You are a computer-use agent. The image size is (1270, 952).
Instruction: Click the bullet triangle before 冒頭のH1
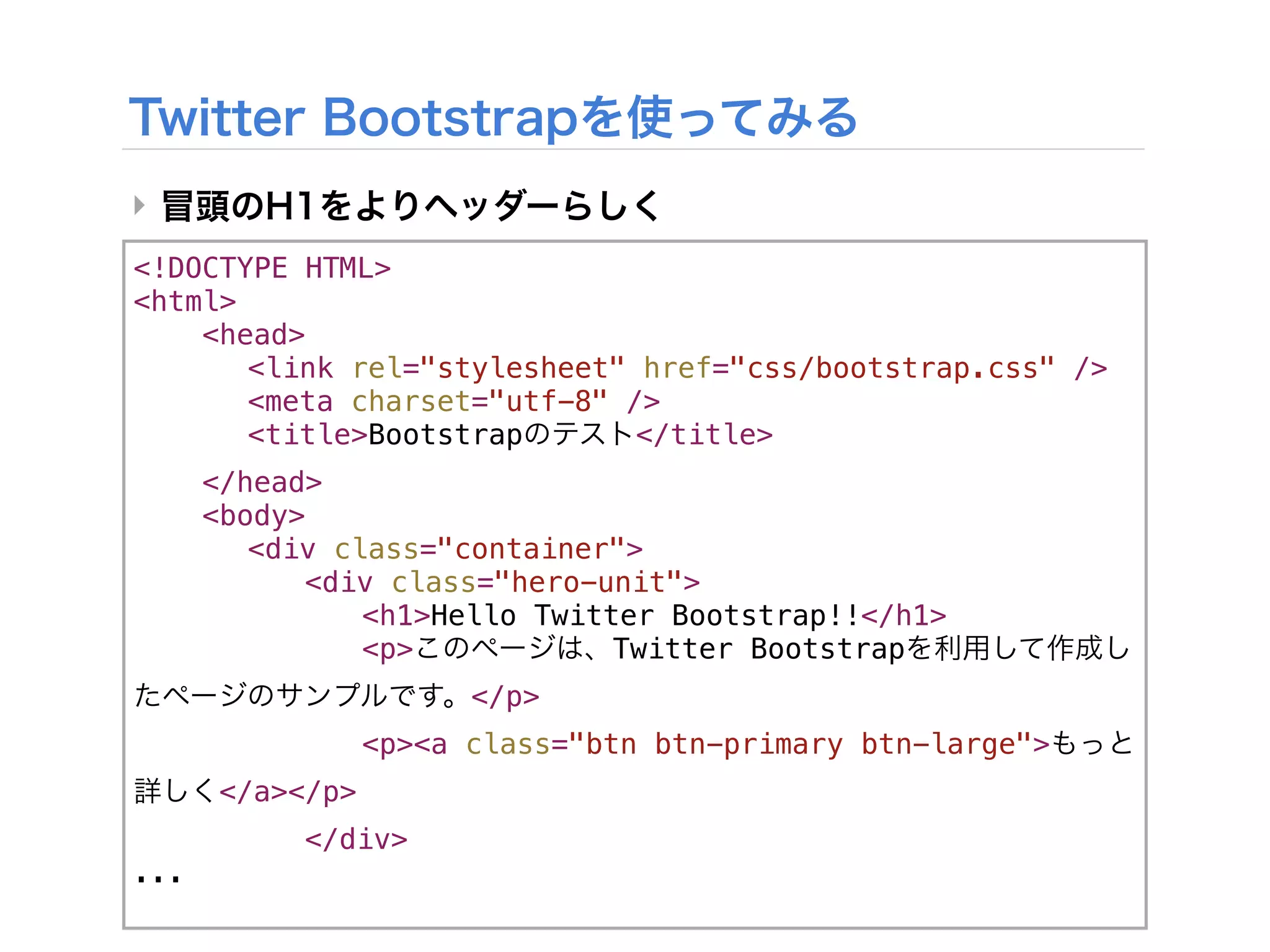(x=140, y=205)
